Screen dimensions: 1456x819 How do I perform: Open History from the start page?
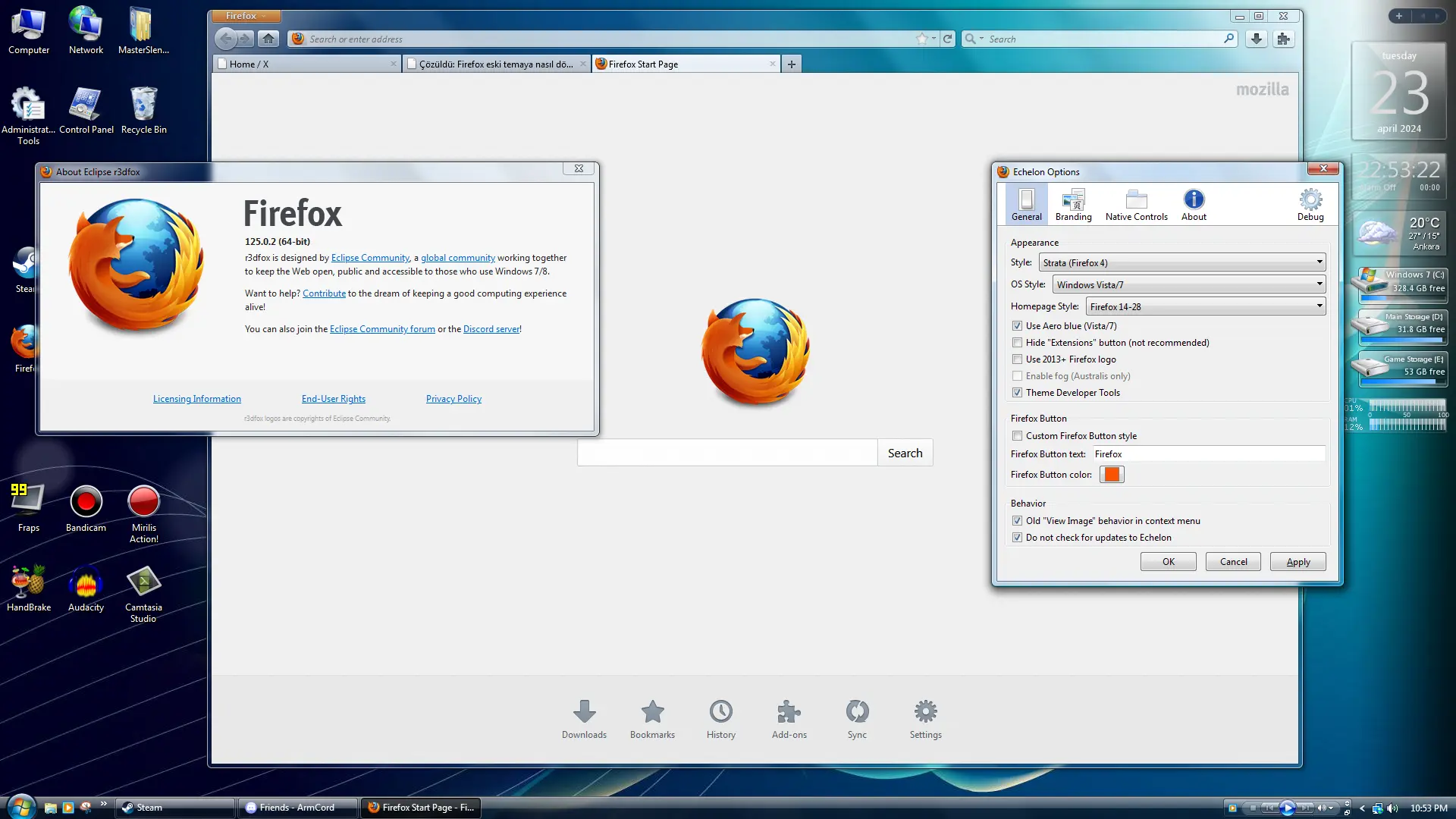pos(721,719)
